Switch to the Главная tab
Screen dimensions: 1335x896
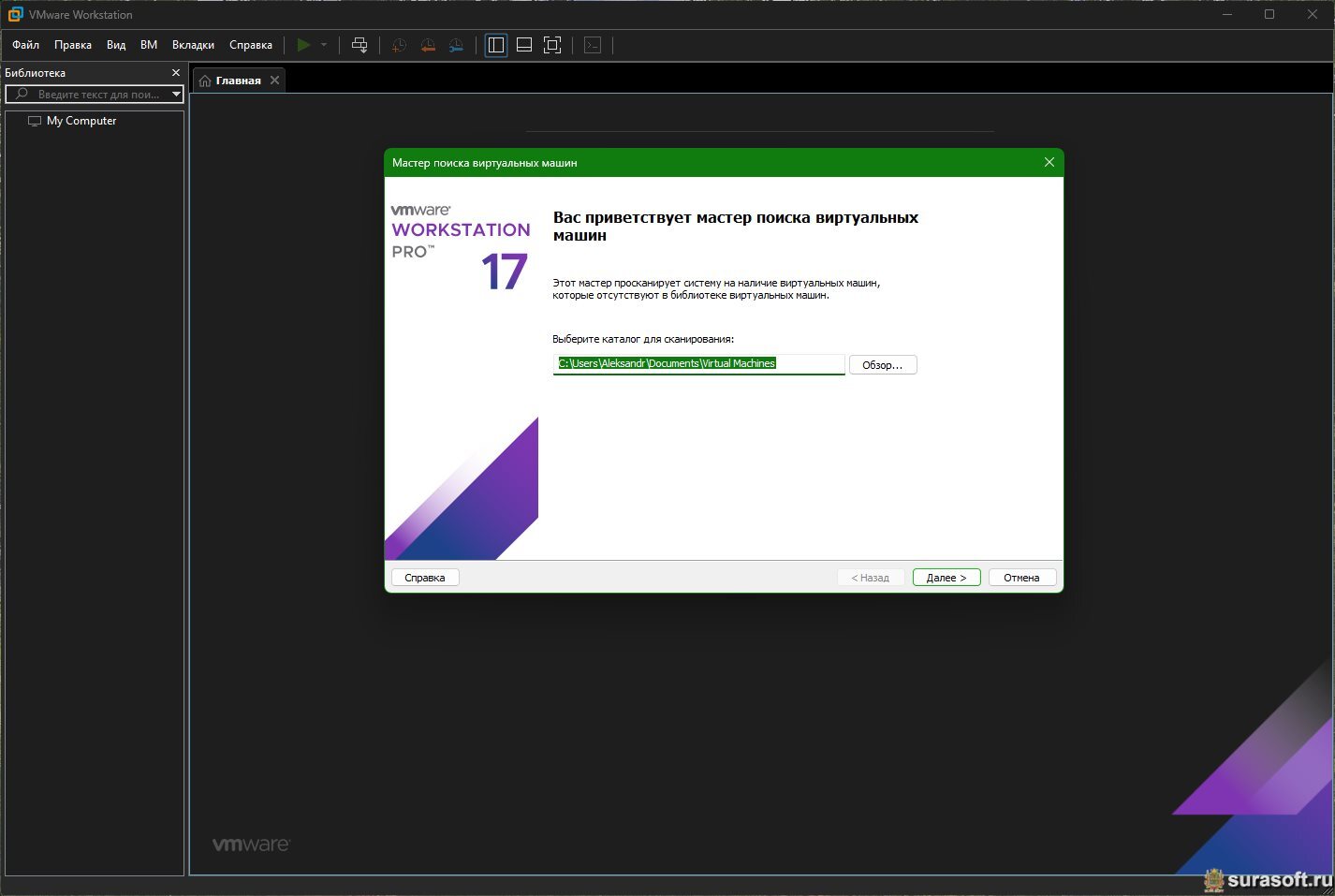click(x=238, y=81)
